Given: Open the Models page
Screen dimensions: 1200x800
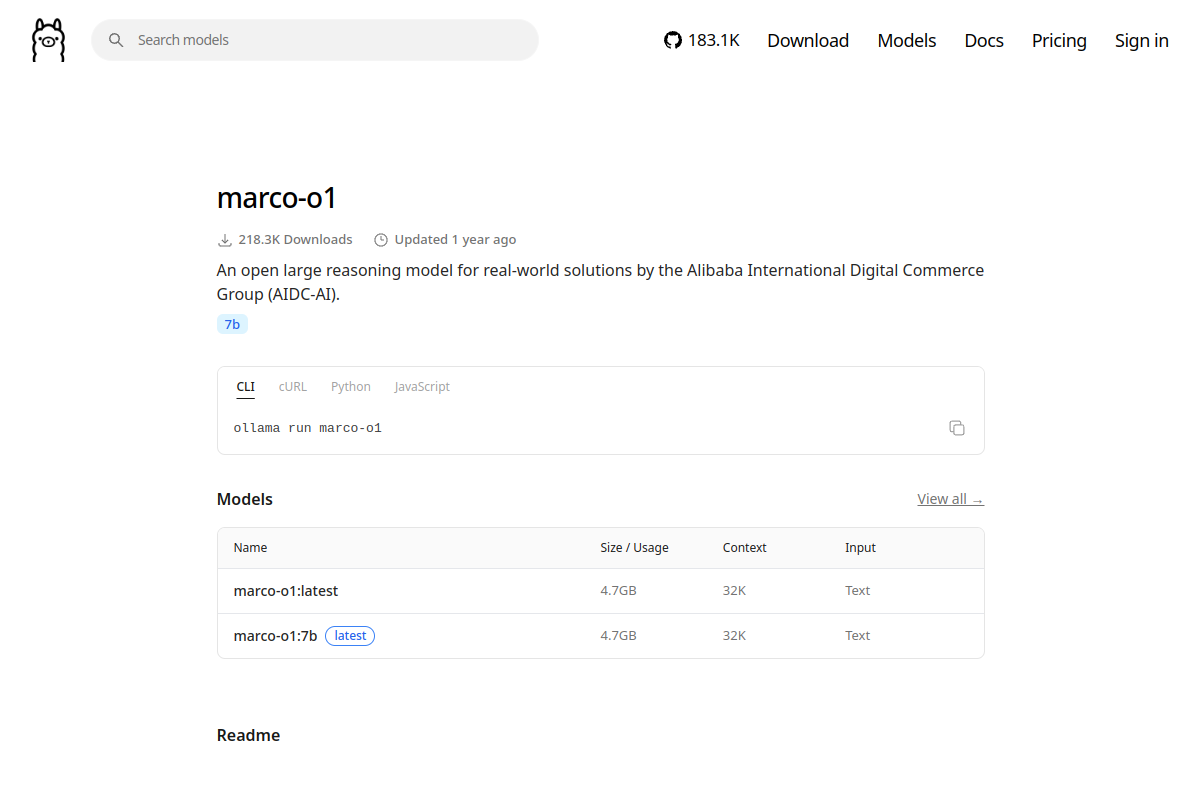Looking at the screenshot, I should click(x=907, y=40).
